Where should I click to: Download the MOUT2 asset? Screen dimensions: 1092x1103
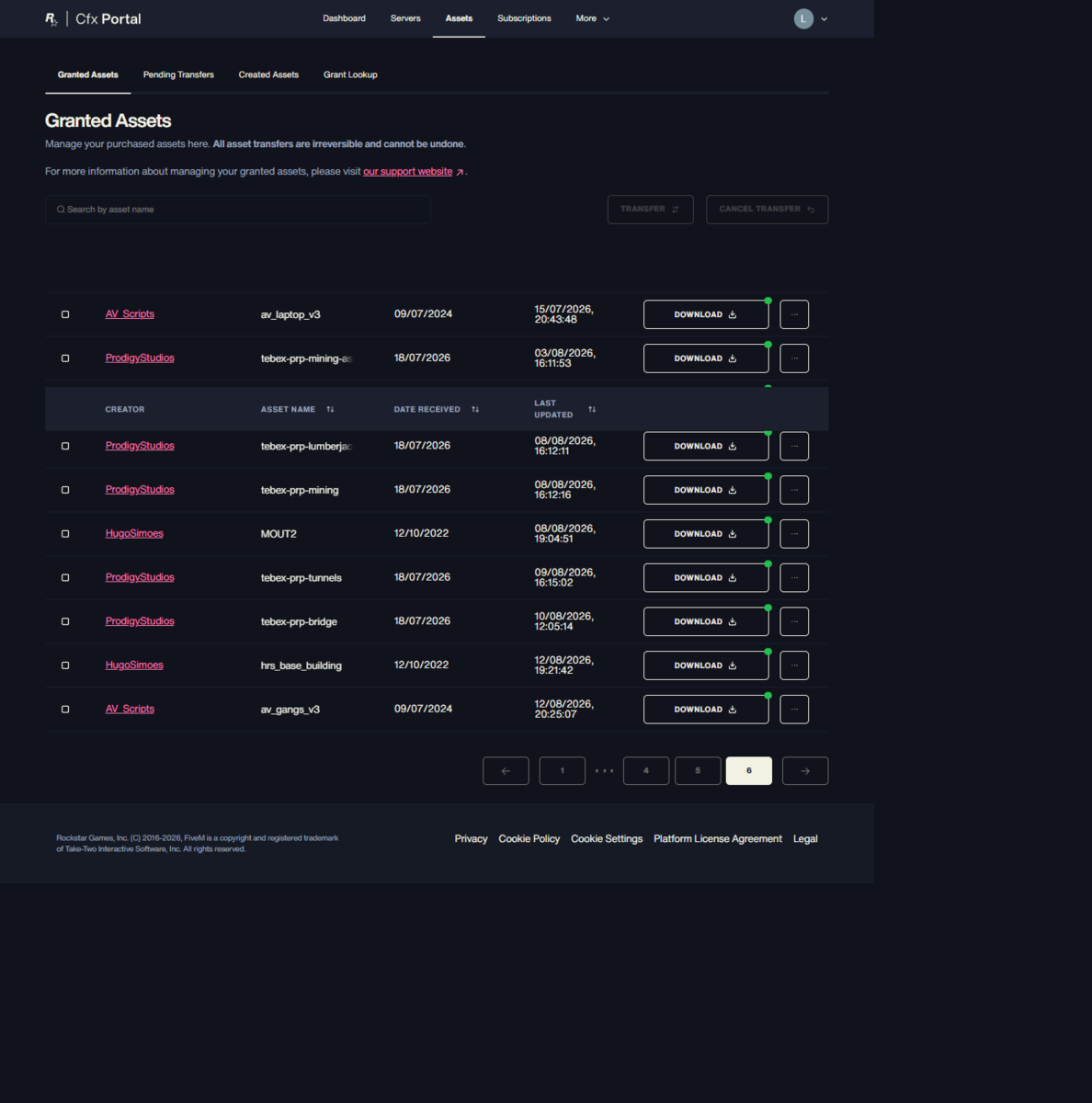(706, 534)
